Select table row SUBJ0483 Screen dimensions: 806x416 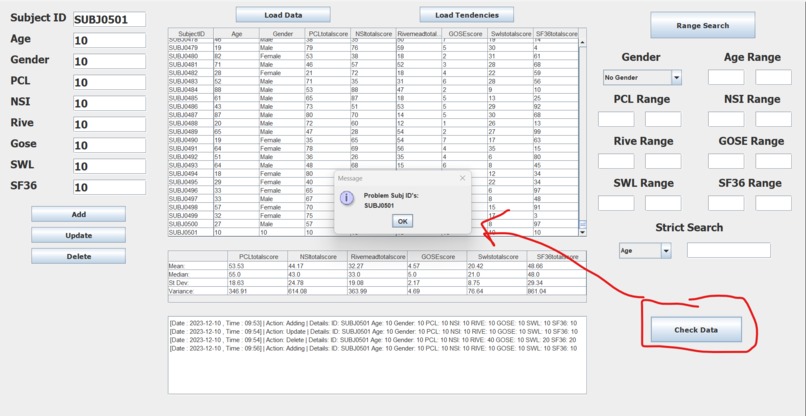click(x=373, y=81)
